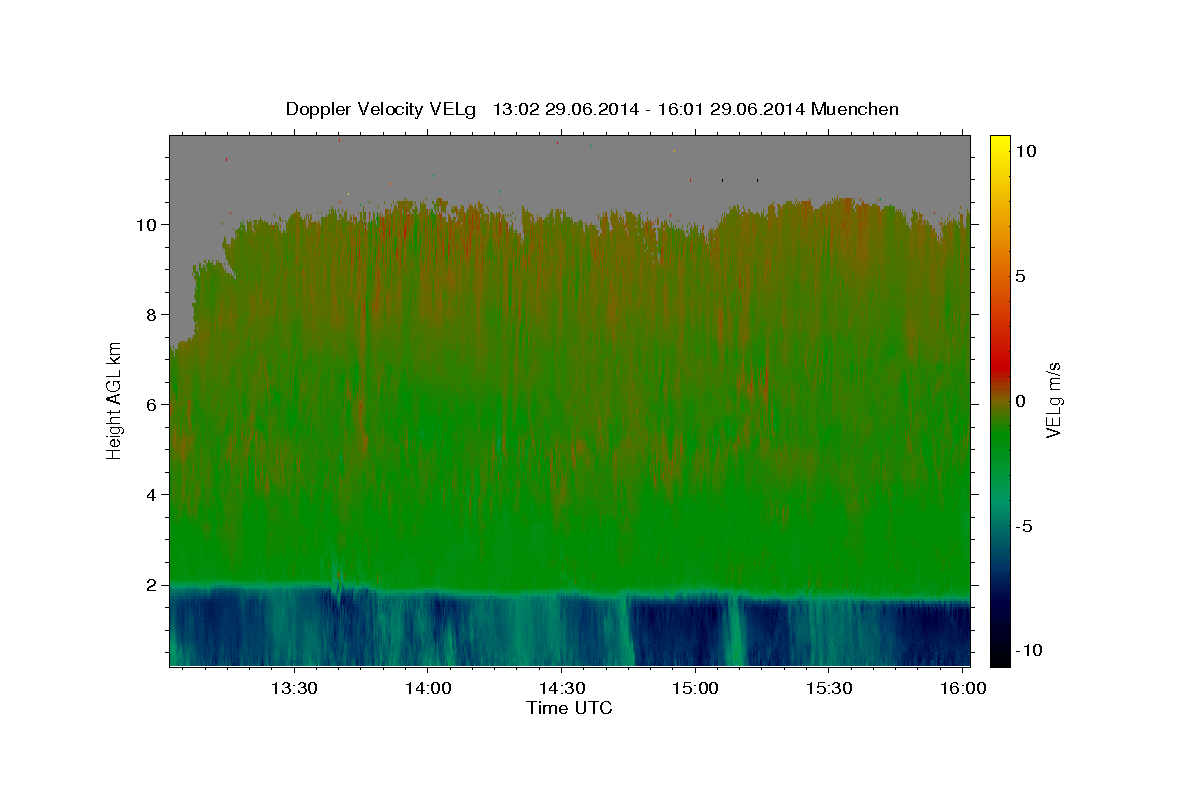Screen dimensions: 1200x800
Task: Click the colorbar value -5
Action: tap(1024, 526)
